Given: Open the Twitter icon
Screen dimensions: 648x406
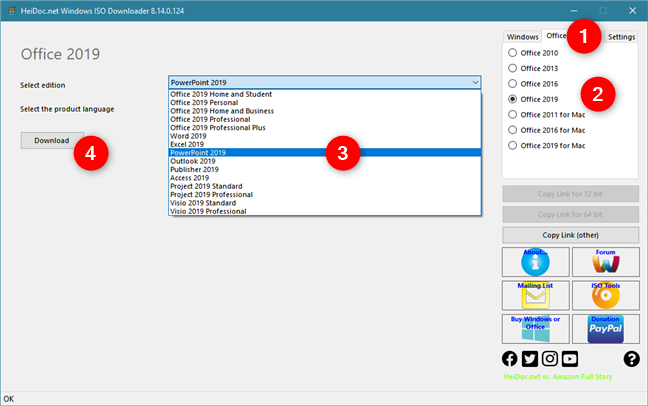Looking at the screenshot, I should (529, 359).
